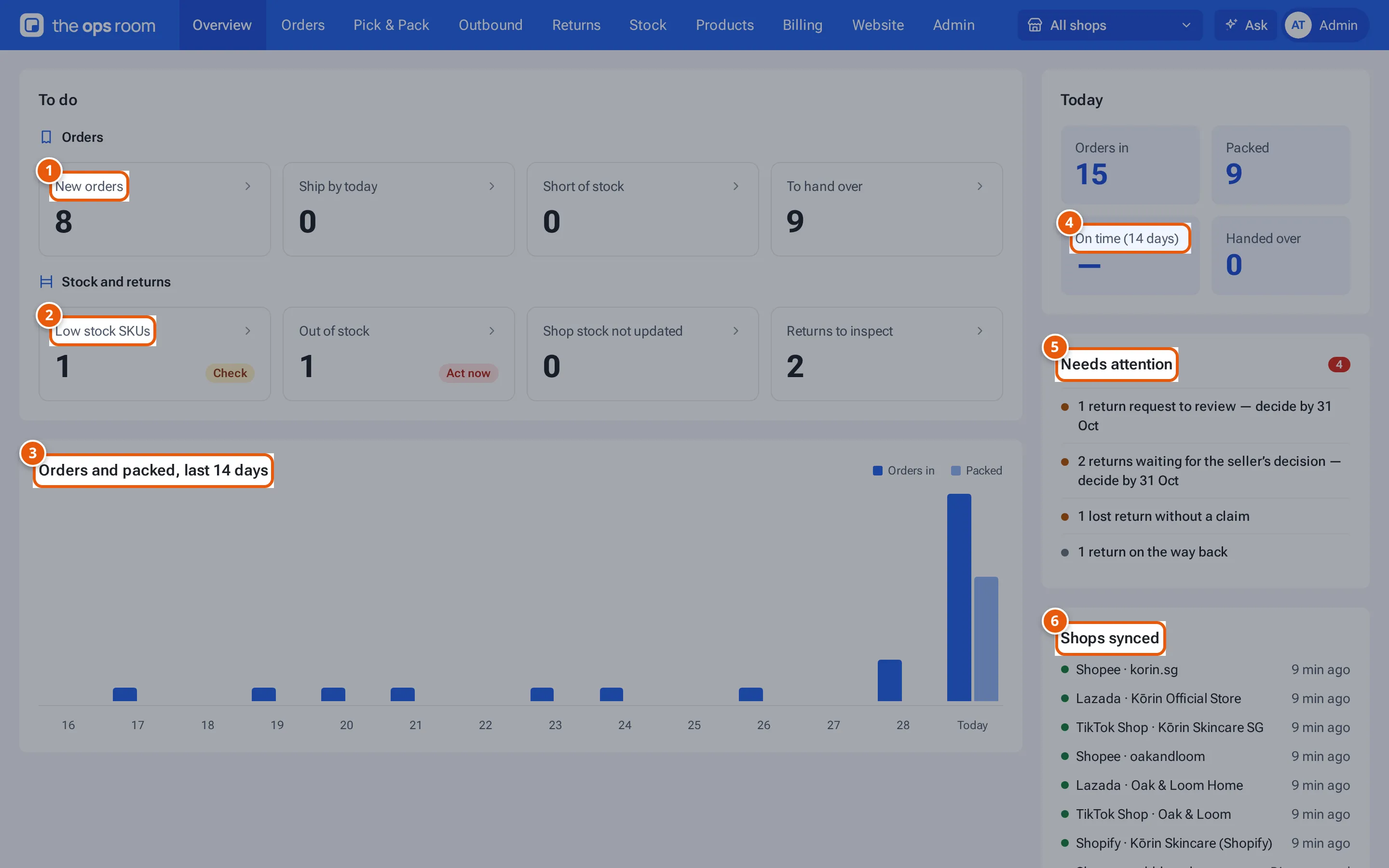Image resolution: width=1389 pixels, height=868 pixels.
Task: Open the Admin user menu
Action: [x=1326, y=25]
